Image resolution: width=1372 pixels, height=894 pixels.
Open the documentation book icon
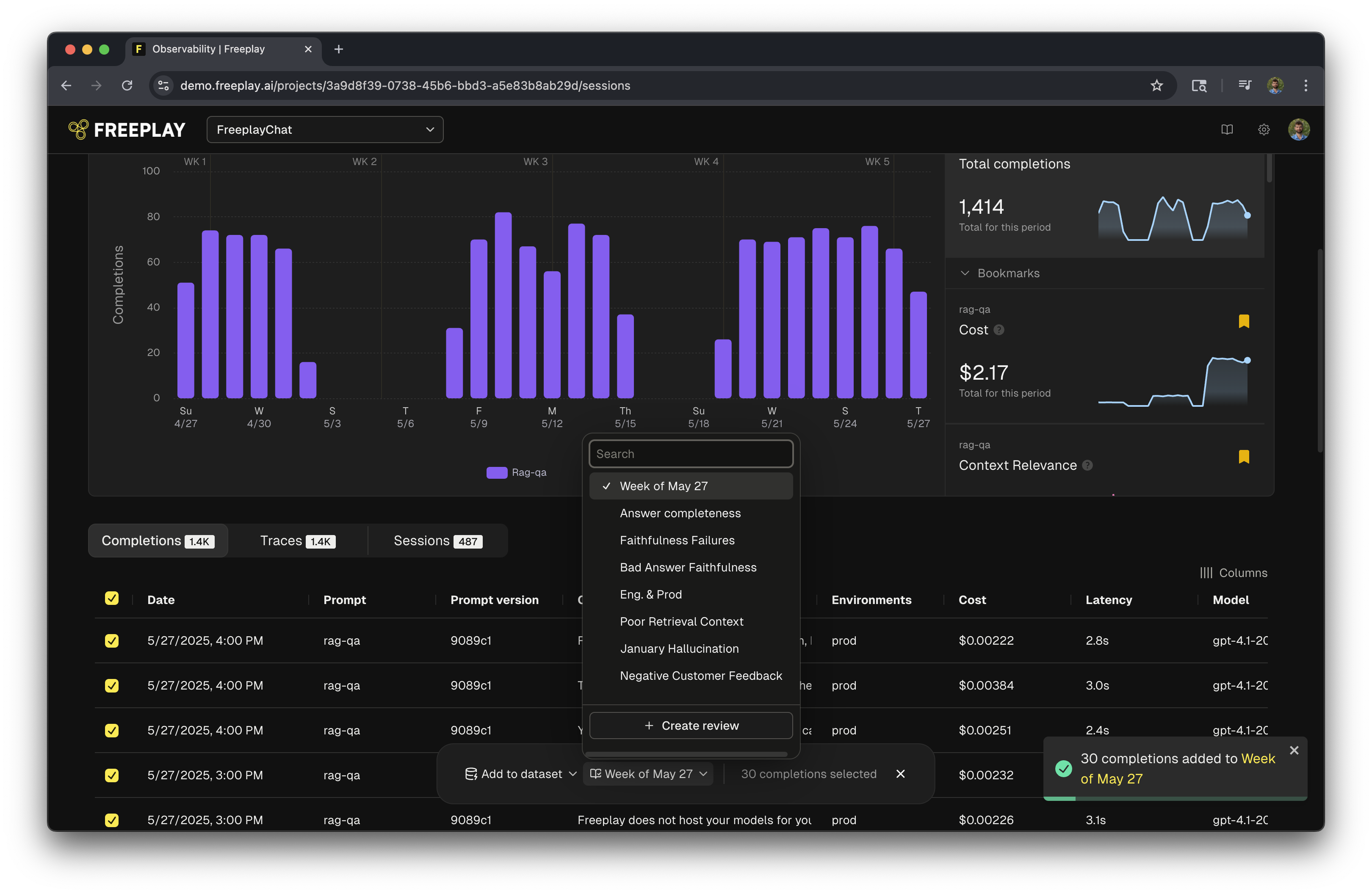pyautogui.click(x=1227, y=130)
